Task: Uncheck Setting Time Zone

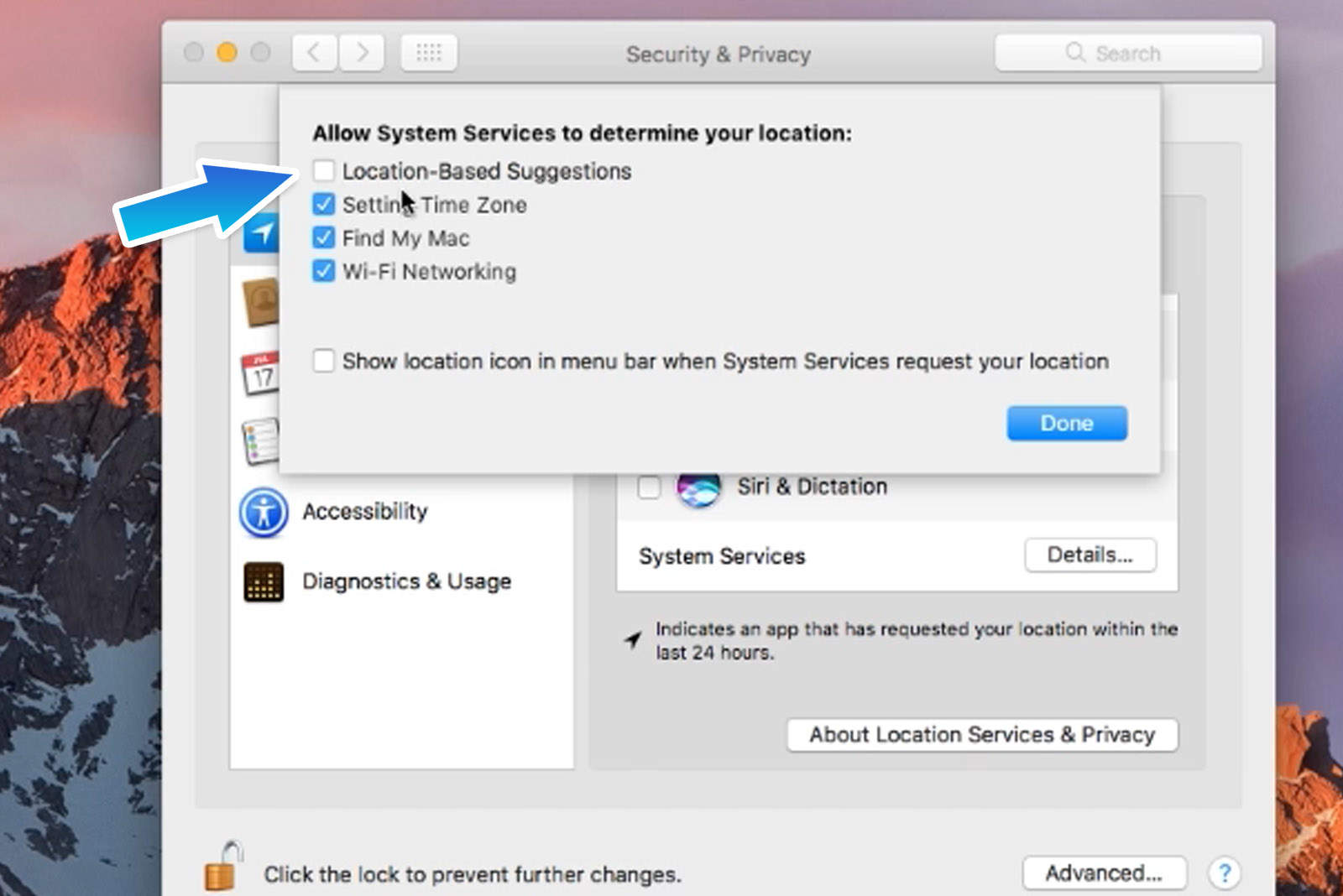Action: click(324, 205)
